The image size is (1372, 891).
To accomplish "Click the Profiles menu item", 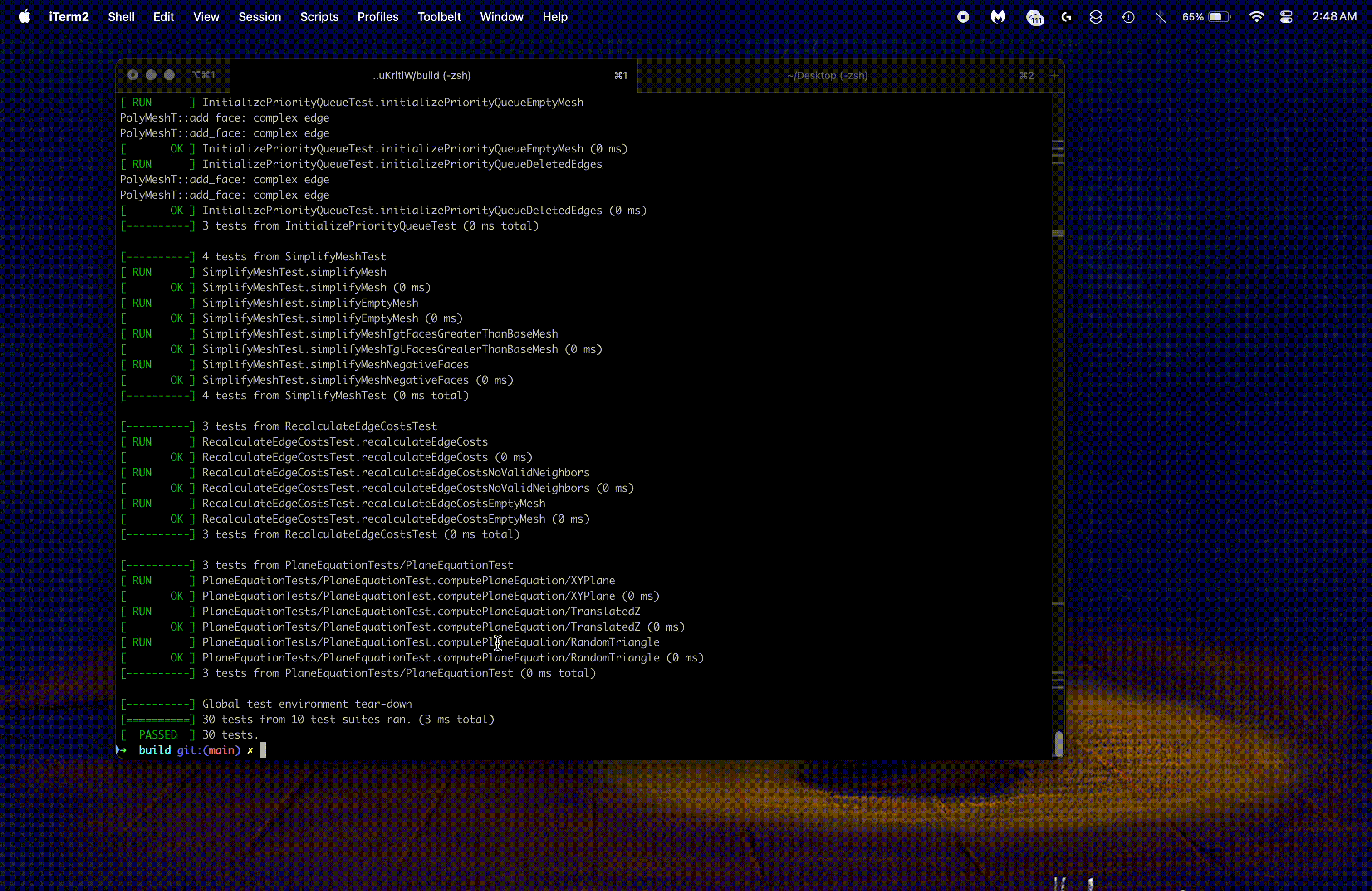I will [377, 17].
